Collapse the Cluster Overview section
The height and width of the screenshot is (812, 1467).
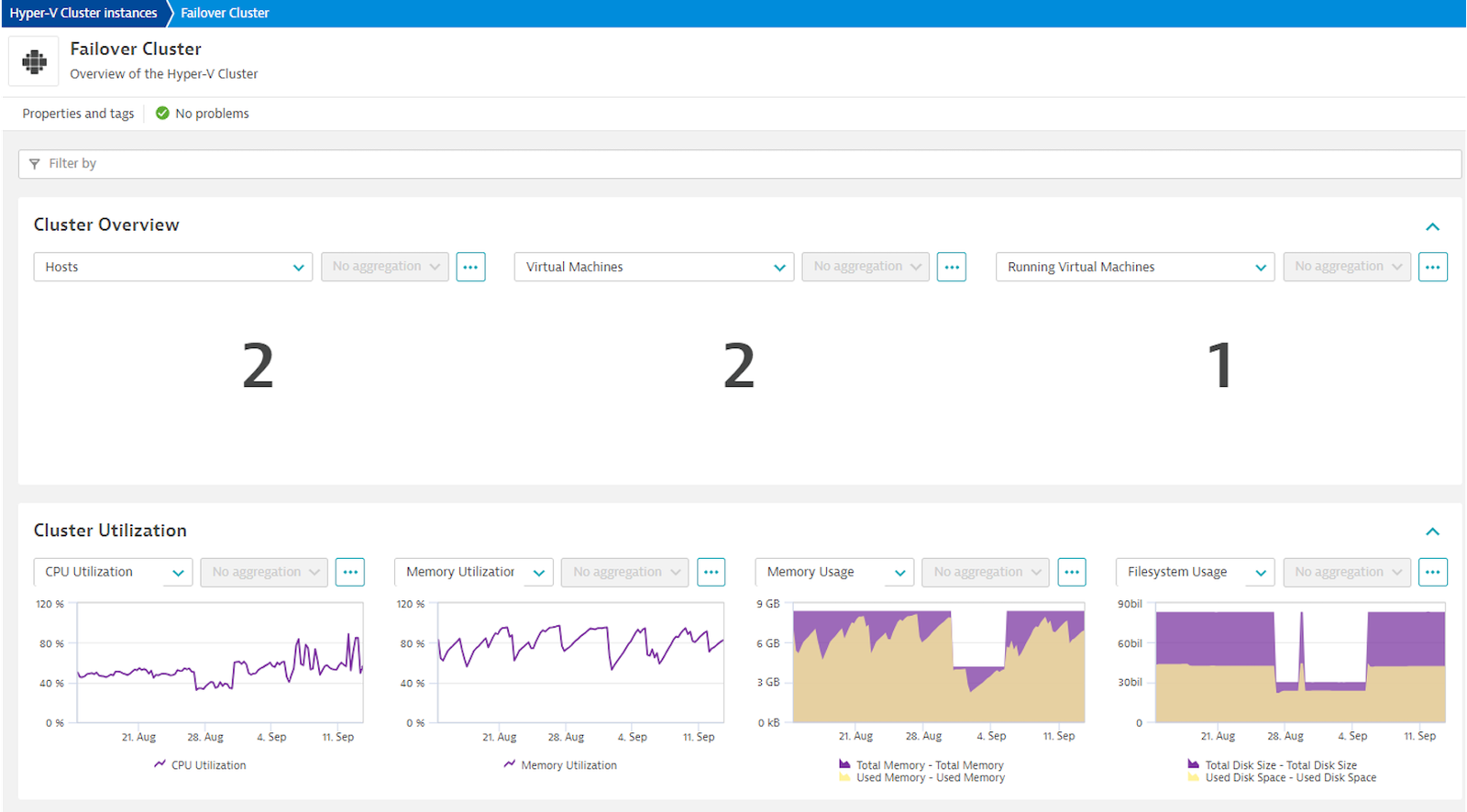(1433, 226)
